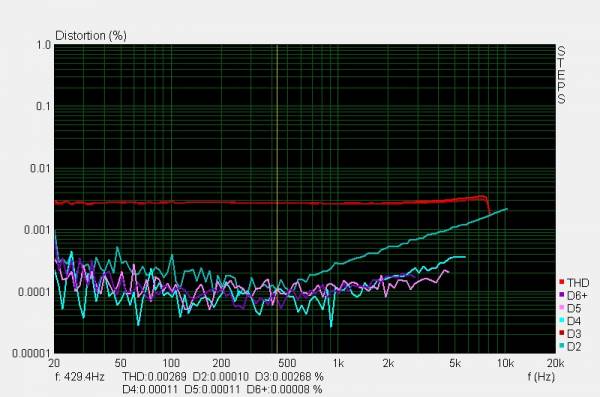Click the D3 dark red legend swatch
The width and height of the screenshot is (600, 397).
[x=562, y=333]
